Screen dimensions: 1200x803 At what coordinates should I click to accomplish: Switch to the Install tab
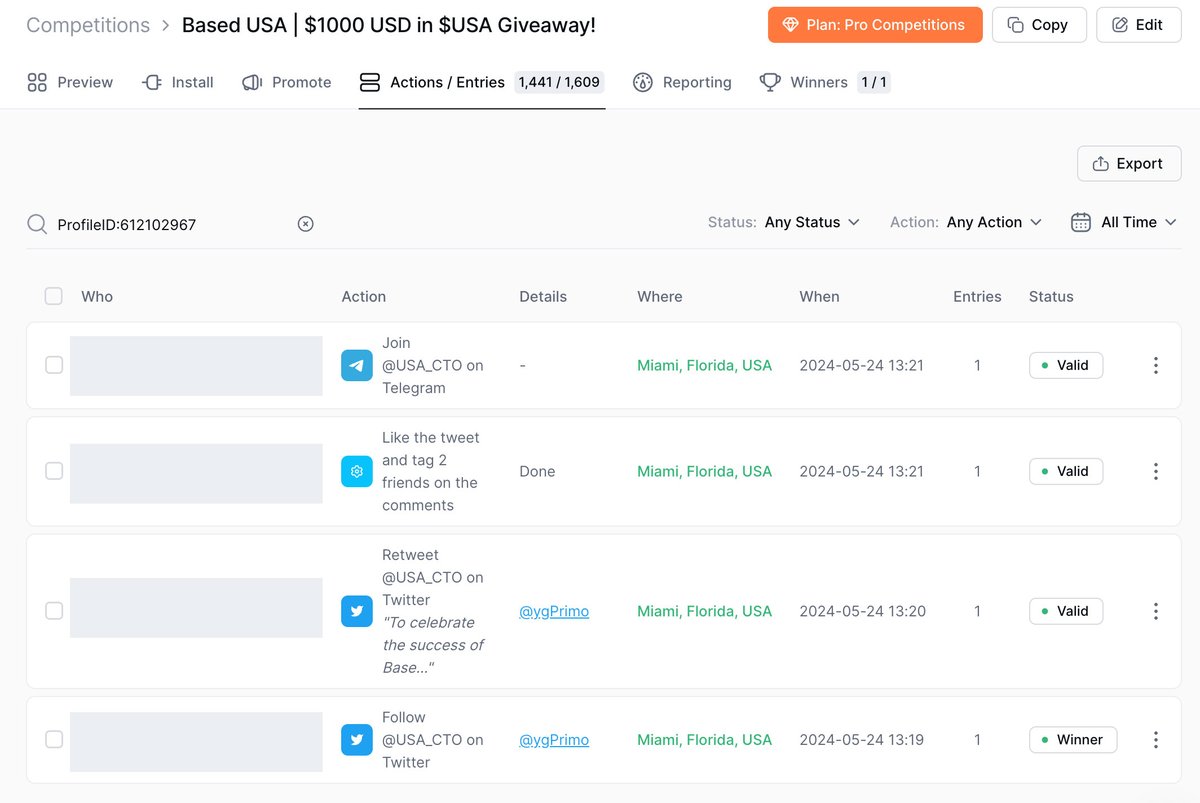178,82
